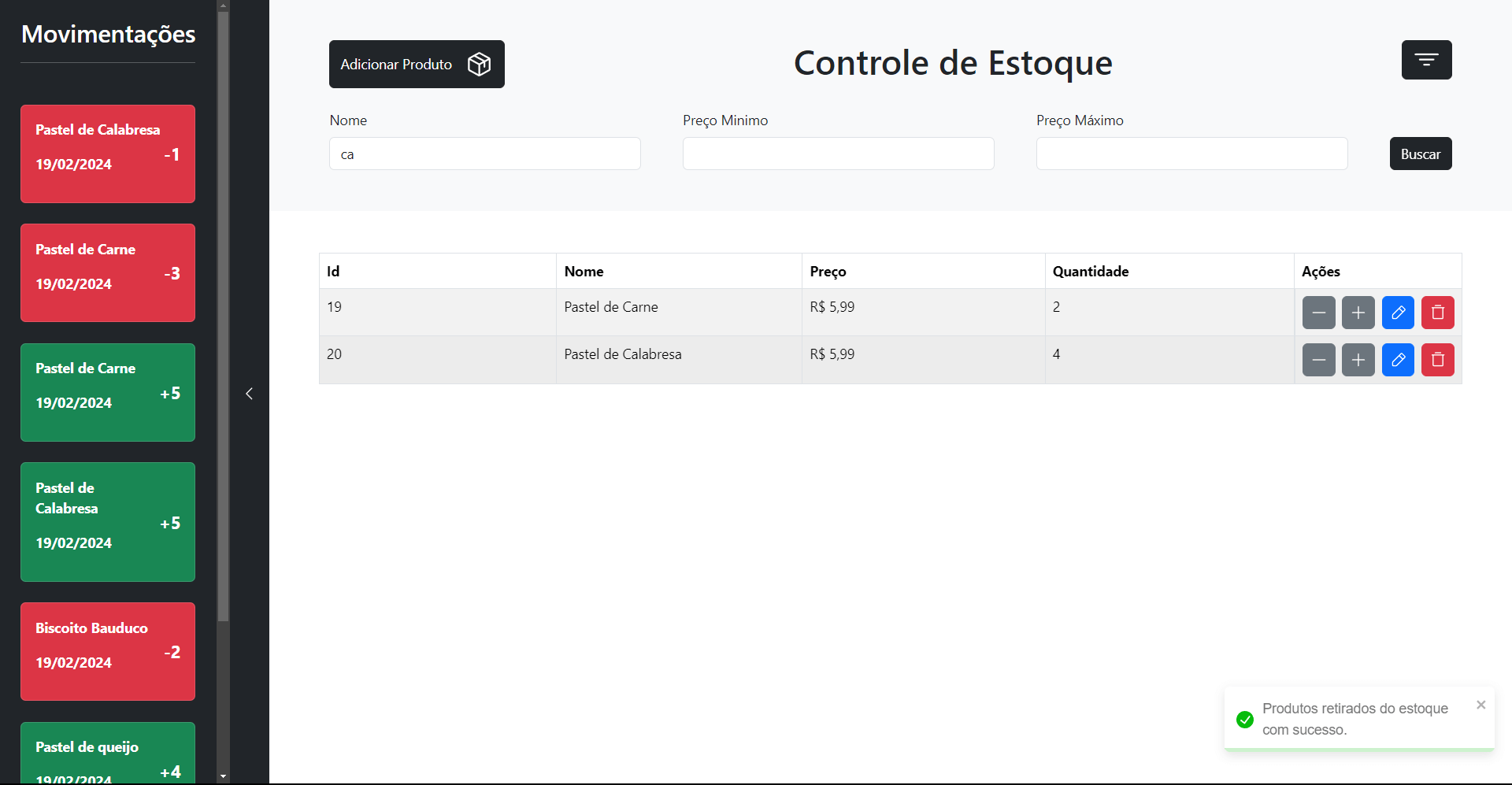Viewport: 1512px width, 785px height.
Task: Focus the Preço Minimo field
Action: (838, 154)
